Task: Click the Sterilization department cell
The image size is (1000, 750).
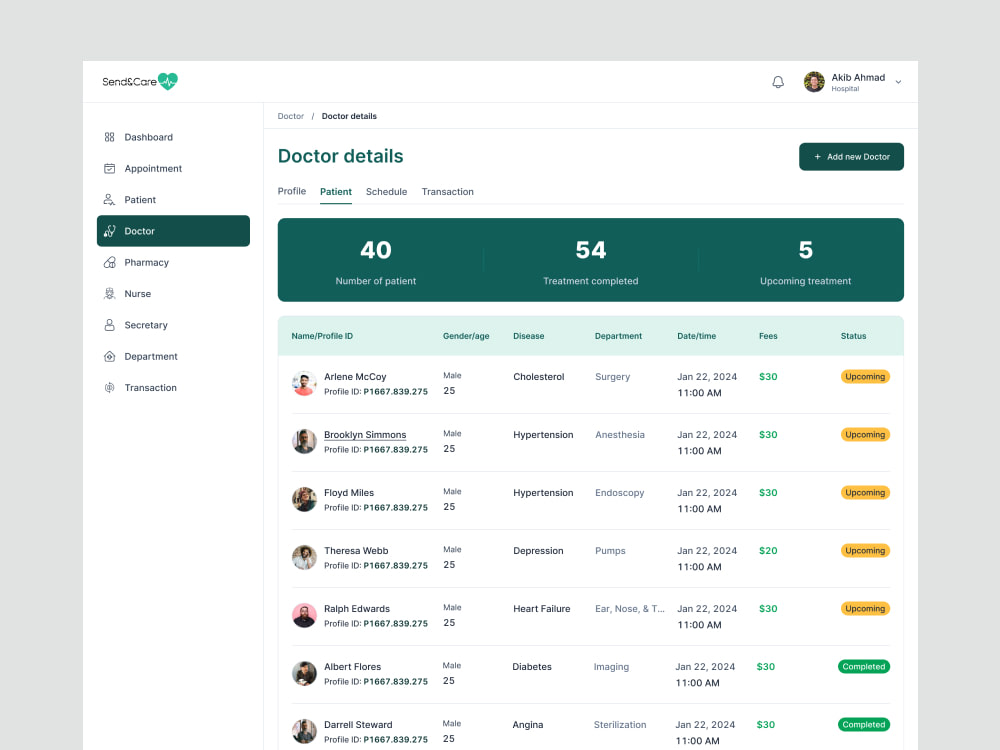Action: pyautogui.click(x=620, y=725)
